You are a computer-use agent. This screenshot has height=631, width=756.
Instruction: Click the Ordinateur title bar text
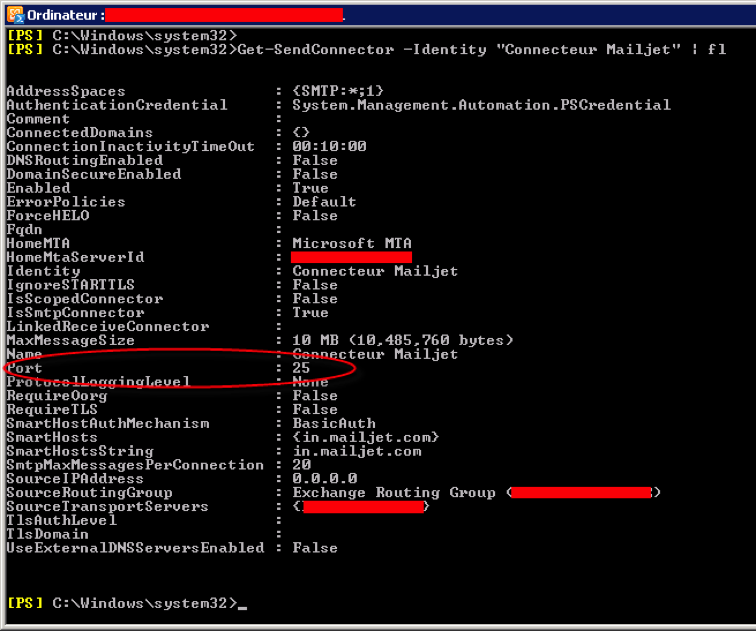[66, 15]
